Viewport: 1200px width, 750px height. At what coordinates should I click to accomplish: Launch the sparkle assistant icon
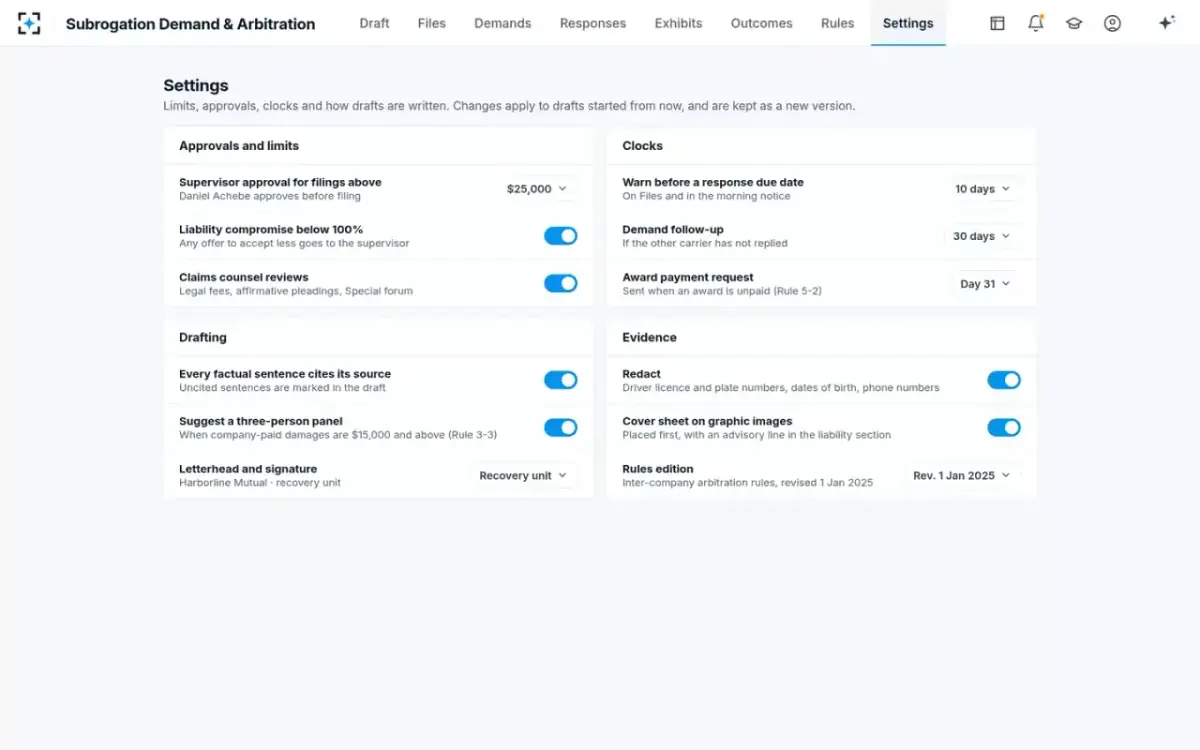[1166, 23]
